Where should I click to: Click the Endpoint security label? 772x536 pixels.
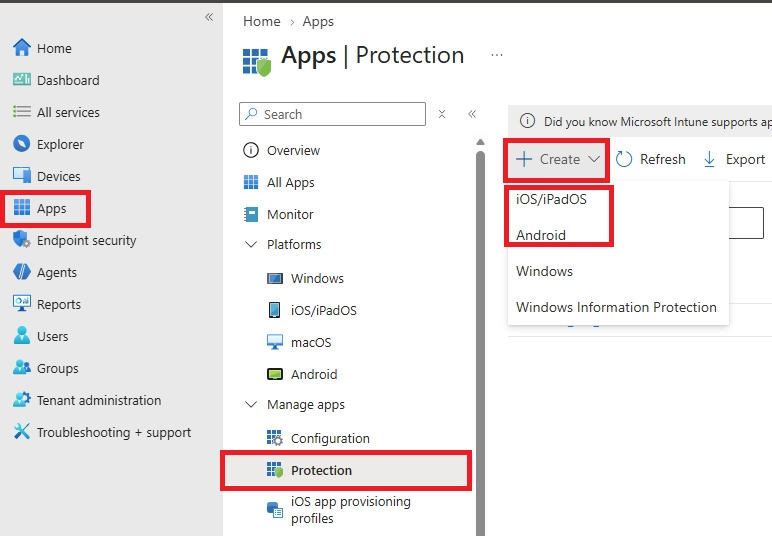[x=87, y=240]
